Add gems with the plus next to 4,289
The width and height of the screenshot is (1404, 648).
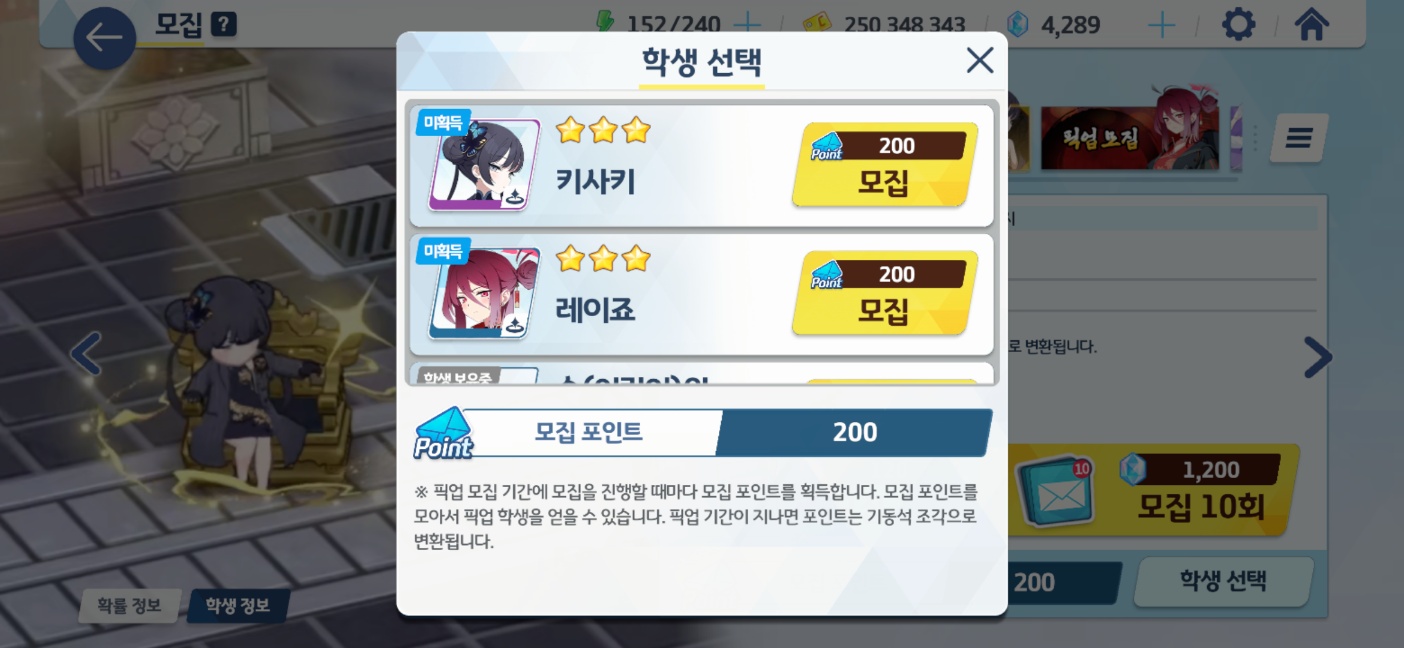tap(1161, 24)
